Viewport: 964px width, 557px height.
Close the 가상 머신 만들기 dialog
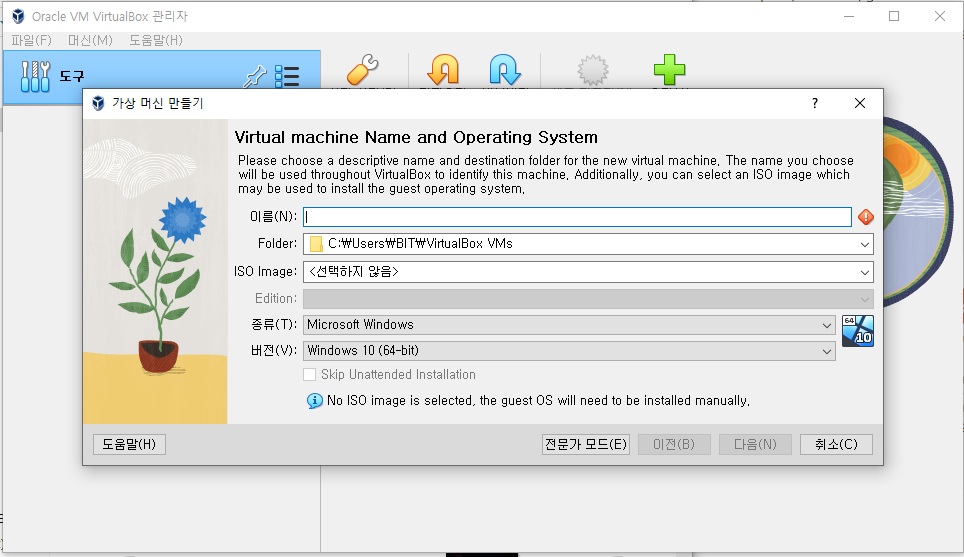coord(860,103)
